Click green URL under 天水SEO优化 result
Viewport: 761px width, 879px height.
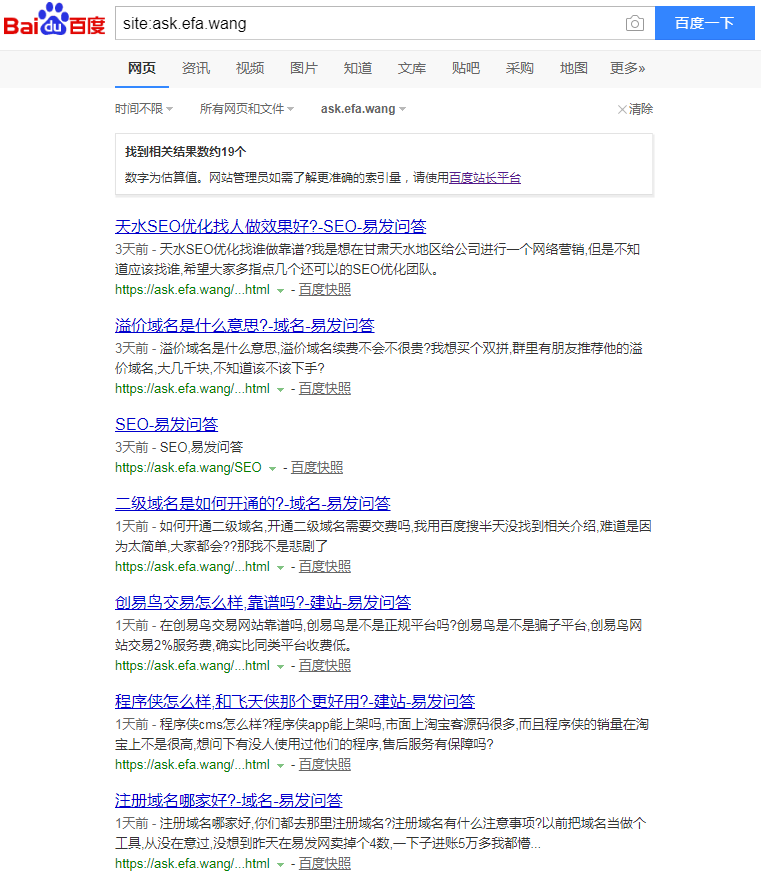(192, 290)
